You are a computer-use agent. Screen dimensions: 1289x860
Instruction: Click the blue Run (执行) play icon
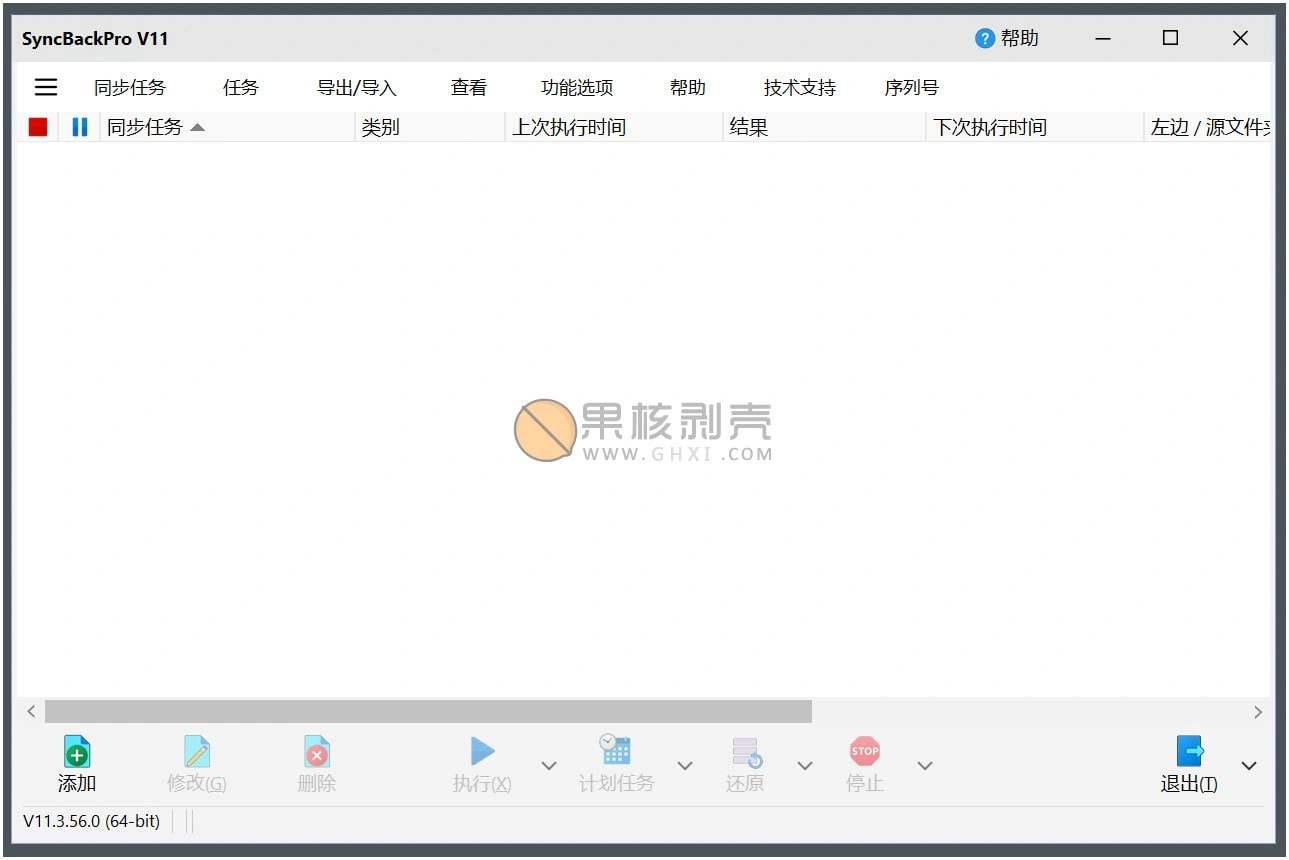point(481,752)
